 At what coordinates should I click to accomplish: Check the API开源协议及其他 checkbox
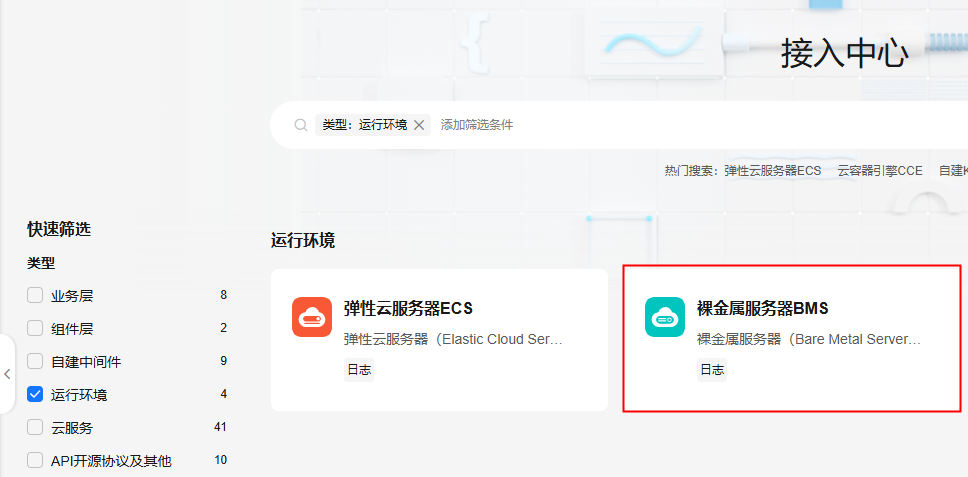pos(35,460)
